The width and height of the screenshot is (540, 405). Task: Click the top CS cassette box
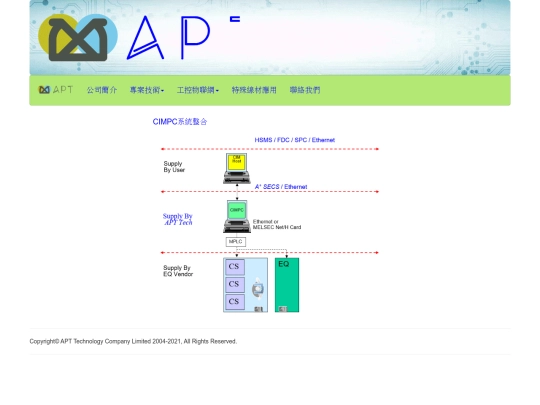(235, 267)
